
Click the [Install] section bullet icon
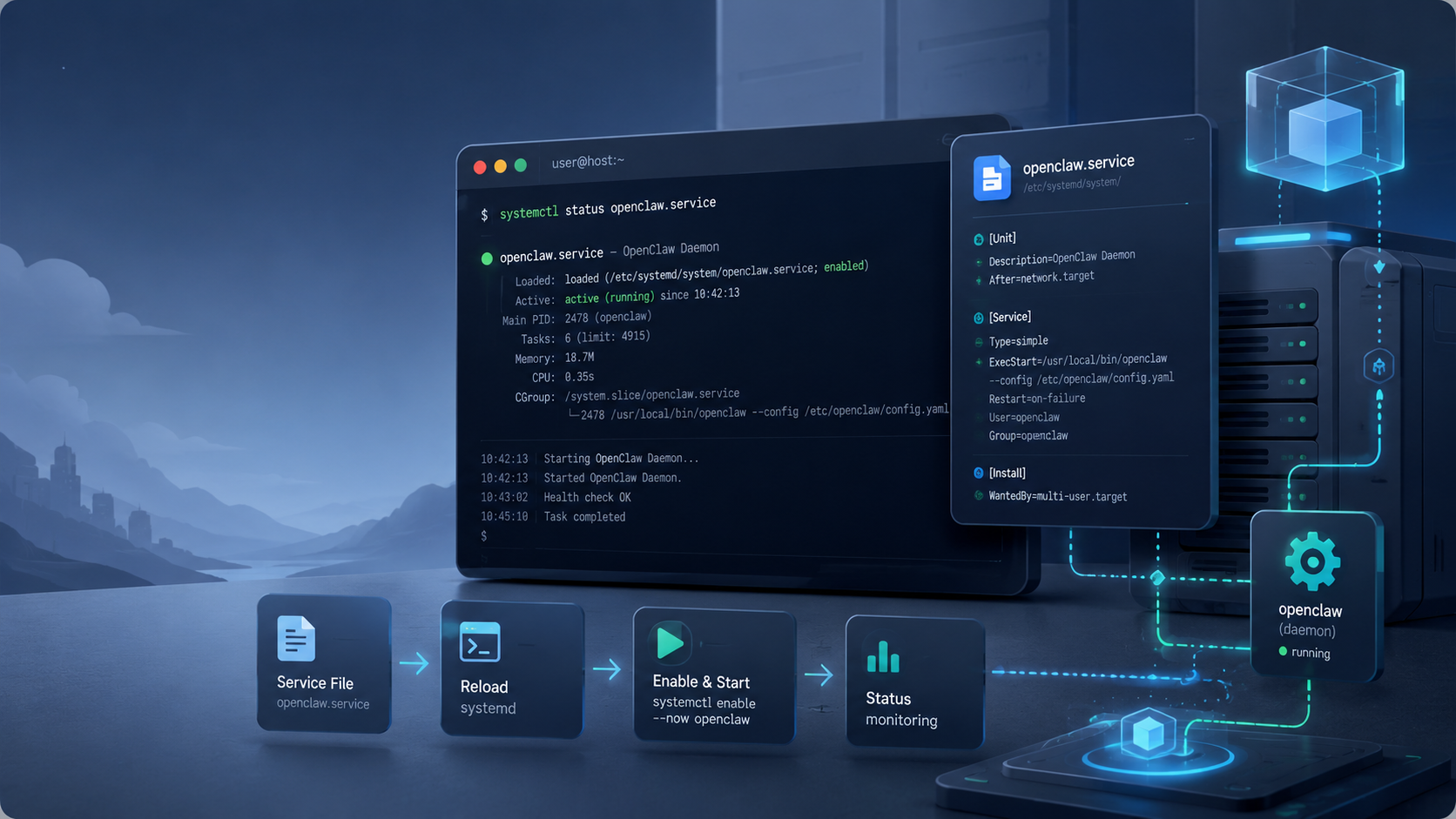pyautogui.click(x=979, y=473)
